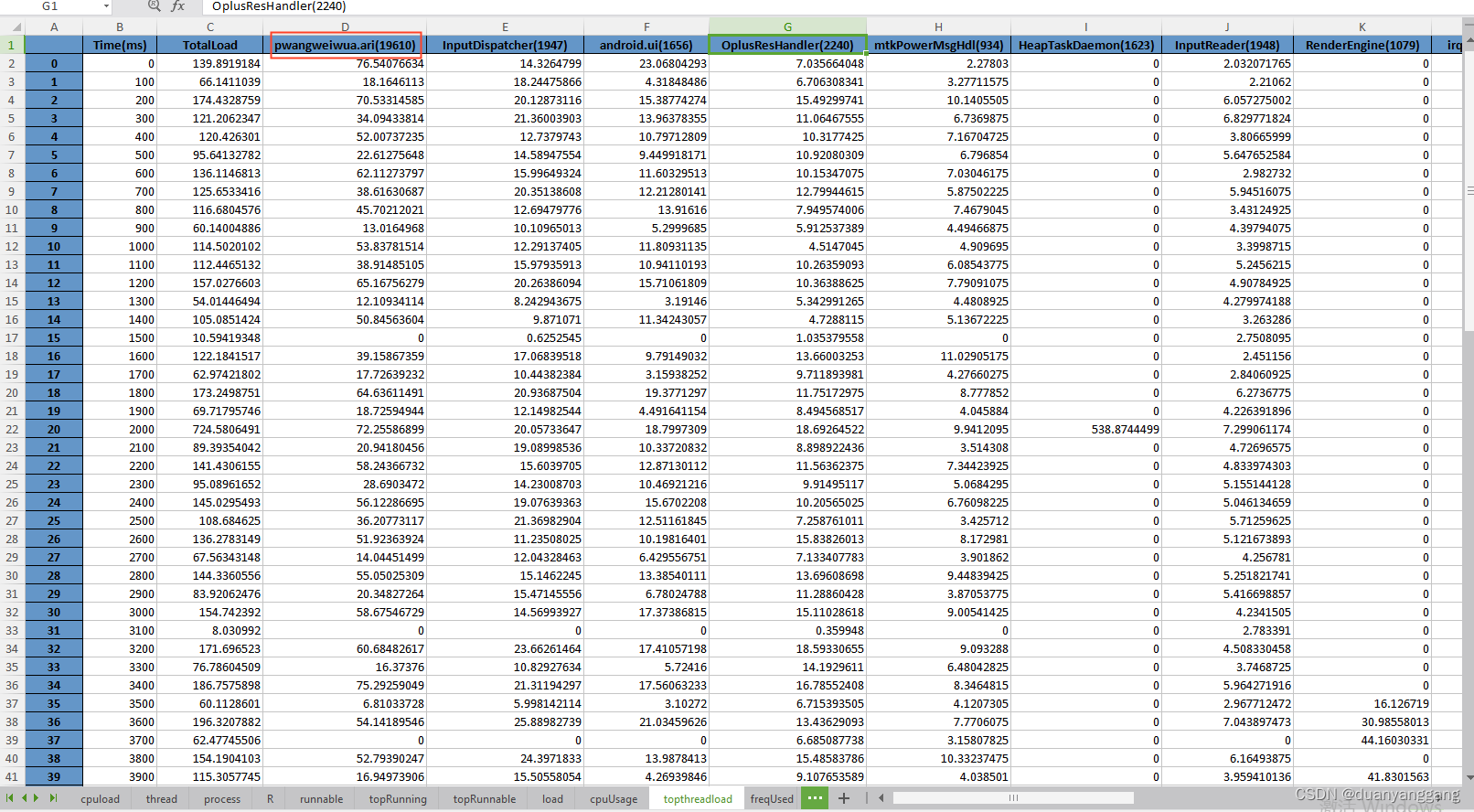Image resolution: width=1474 pixels, height=812 pixels.
Task: Open the R sheet tab
Action: (x=271, y=798)
